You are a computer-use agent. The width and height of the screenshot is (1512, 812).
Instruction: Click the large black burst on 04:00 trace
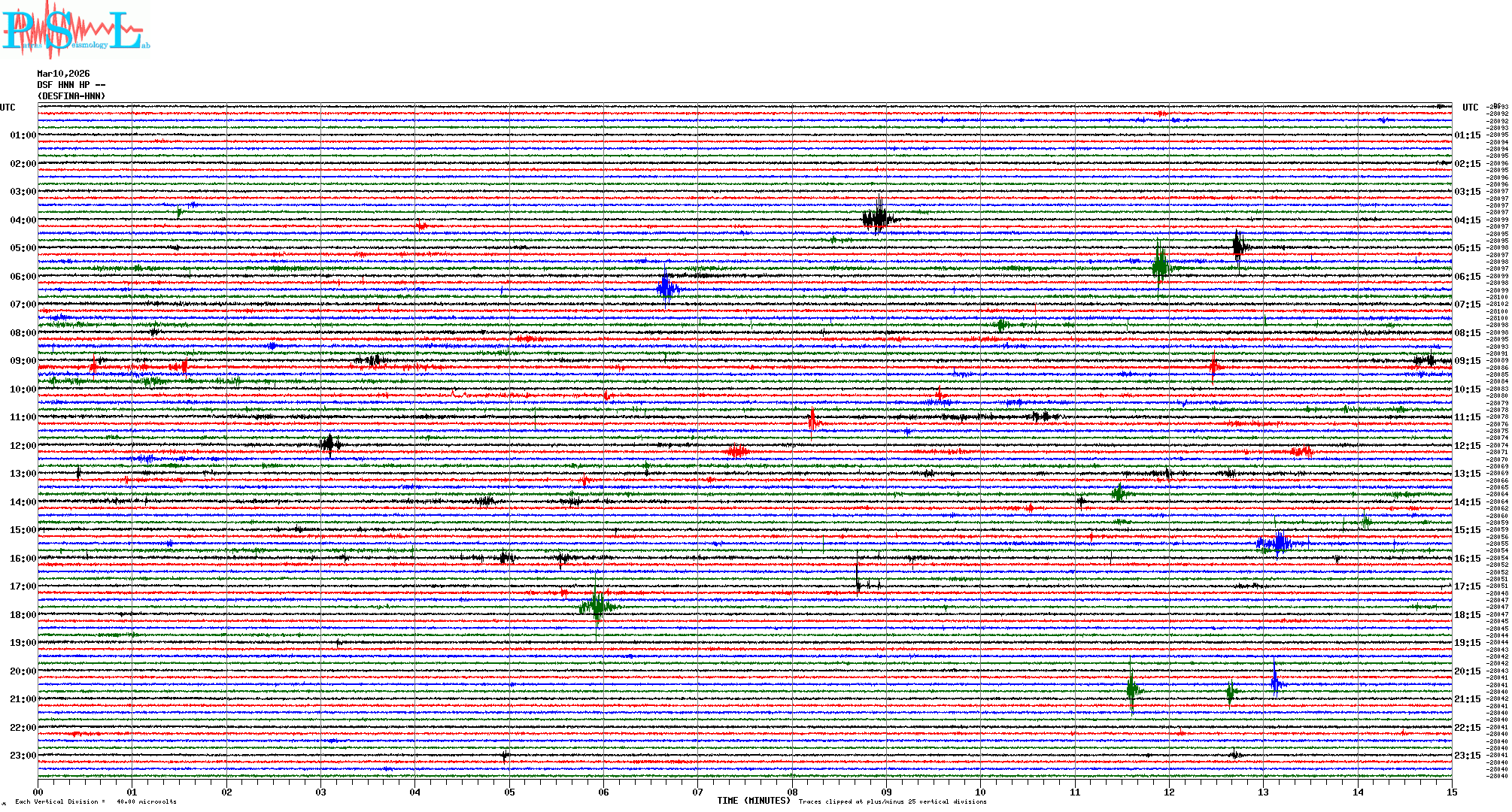(x=879, y=219)
